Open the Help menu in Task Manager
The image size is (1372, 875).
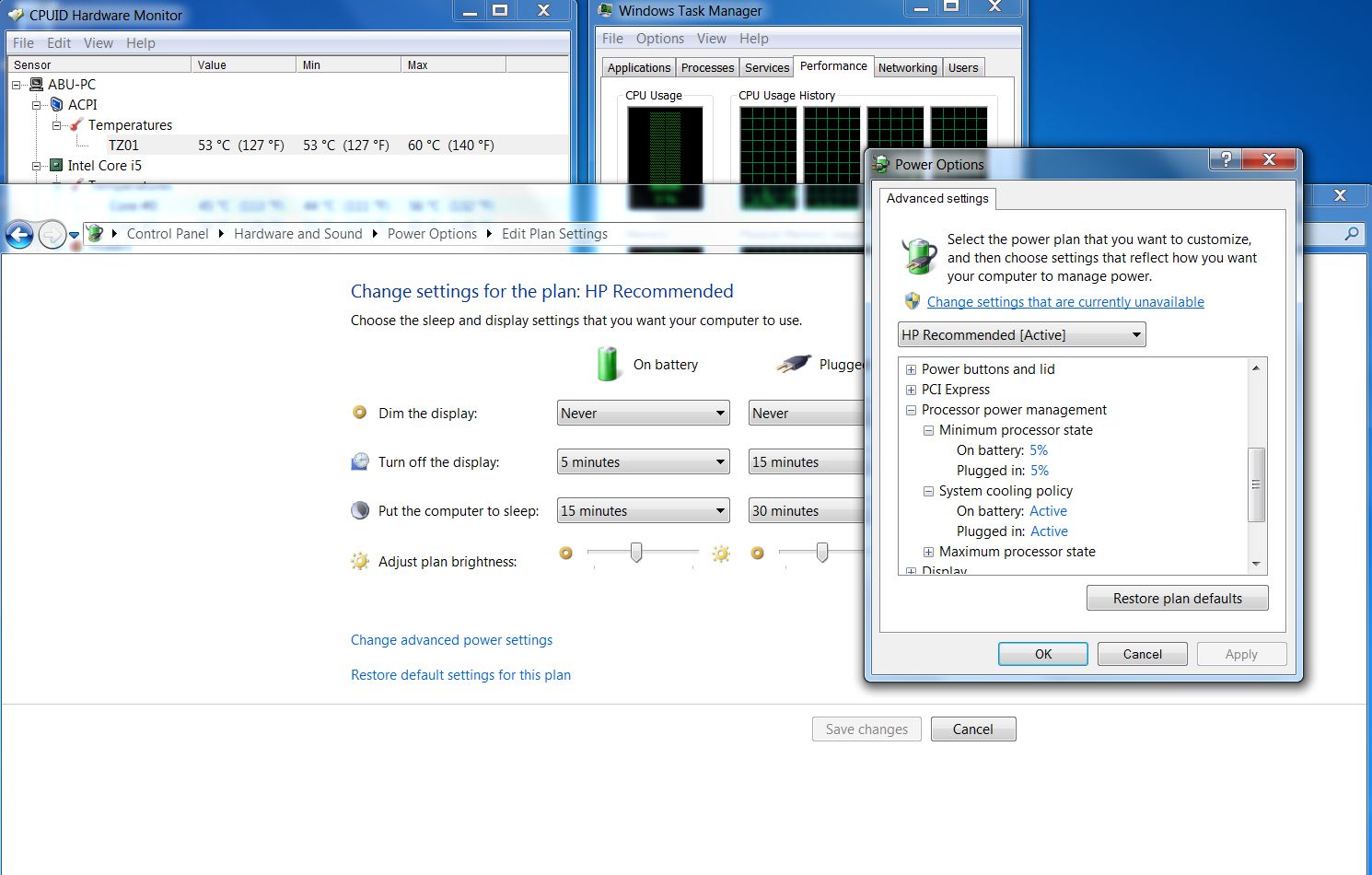pyautogui.click(x=753, y=39)
